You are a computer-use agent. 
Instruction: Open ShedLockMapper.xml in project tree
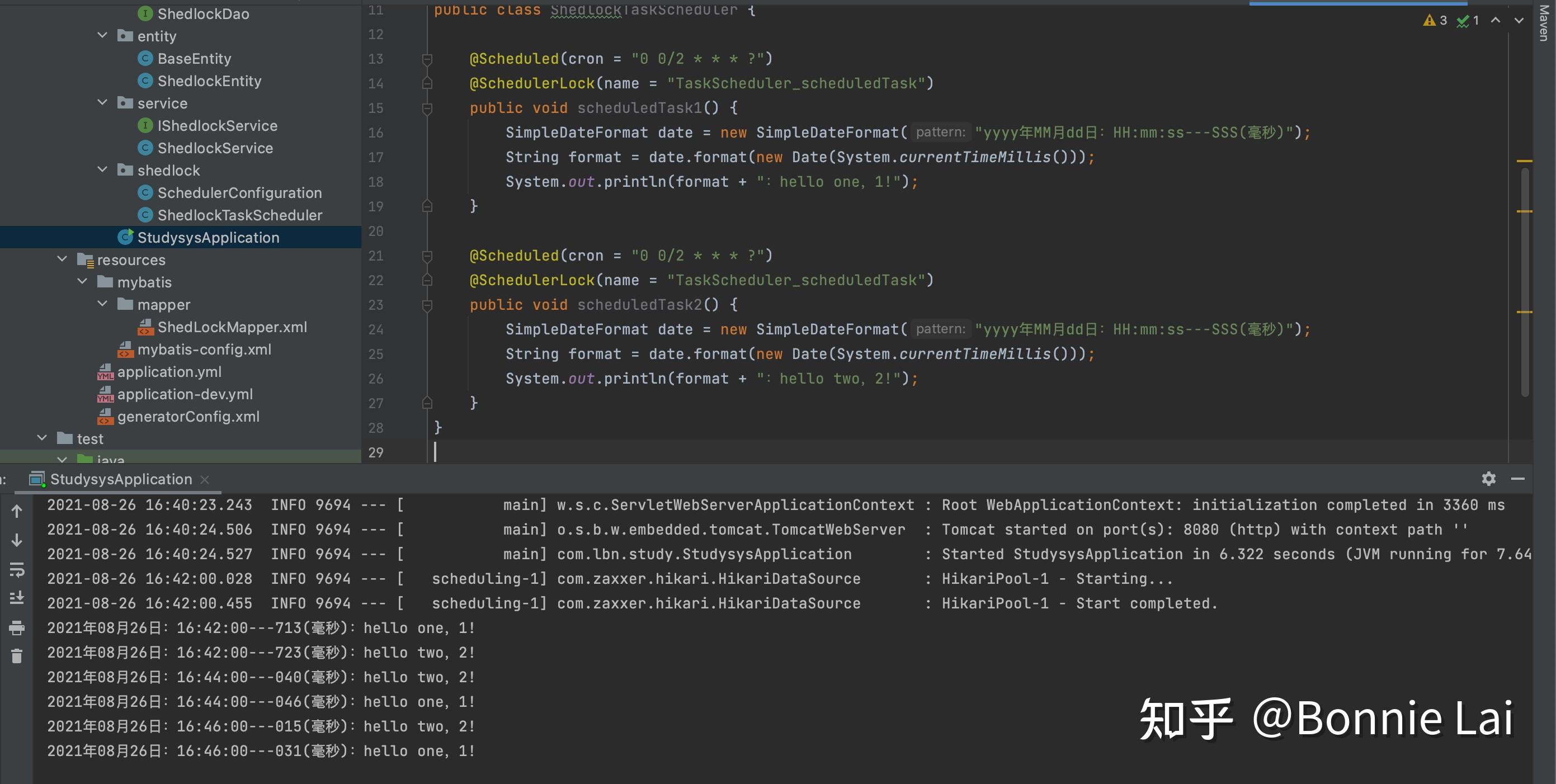coord(232,327)
